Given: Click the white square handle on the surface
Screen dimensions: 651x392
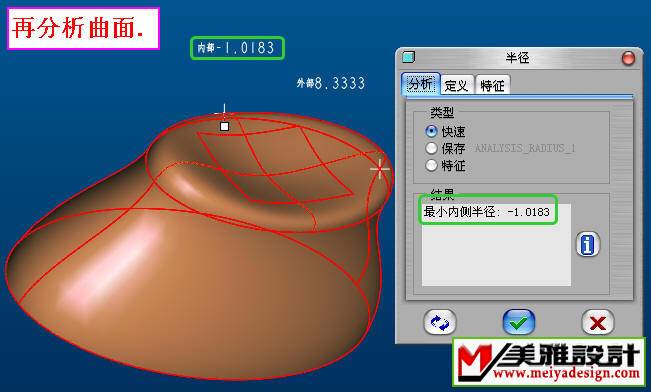Looking at the screenshot, I should point(224,126).
